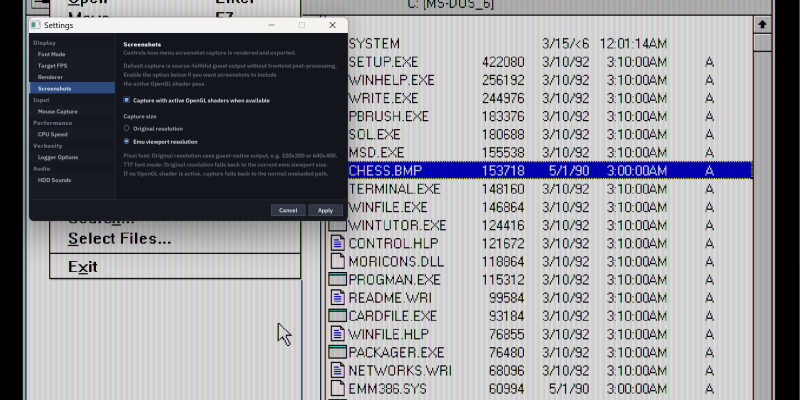Click the EMM386.SYS file icon
This screenshot has width=800, height=400.
pos(337,388)
